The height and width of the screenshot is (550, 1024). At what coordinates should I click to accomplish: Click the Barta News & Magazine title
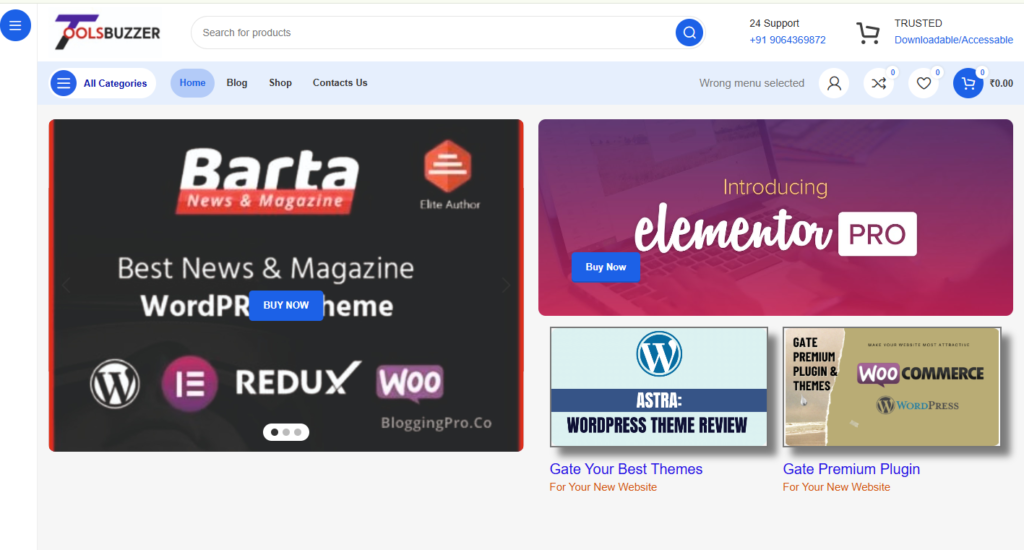click(x=268, y=181)
